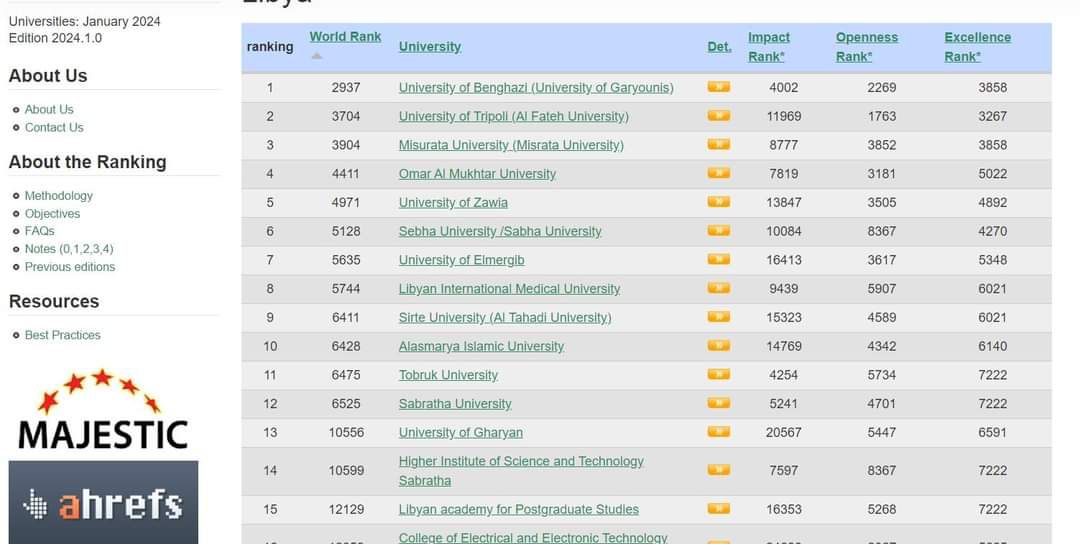This screenshot has width=1080, height=544.
Task: Open details icon for University of Gharyan
Action: [x=718, y=432]
